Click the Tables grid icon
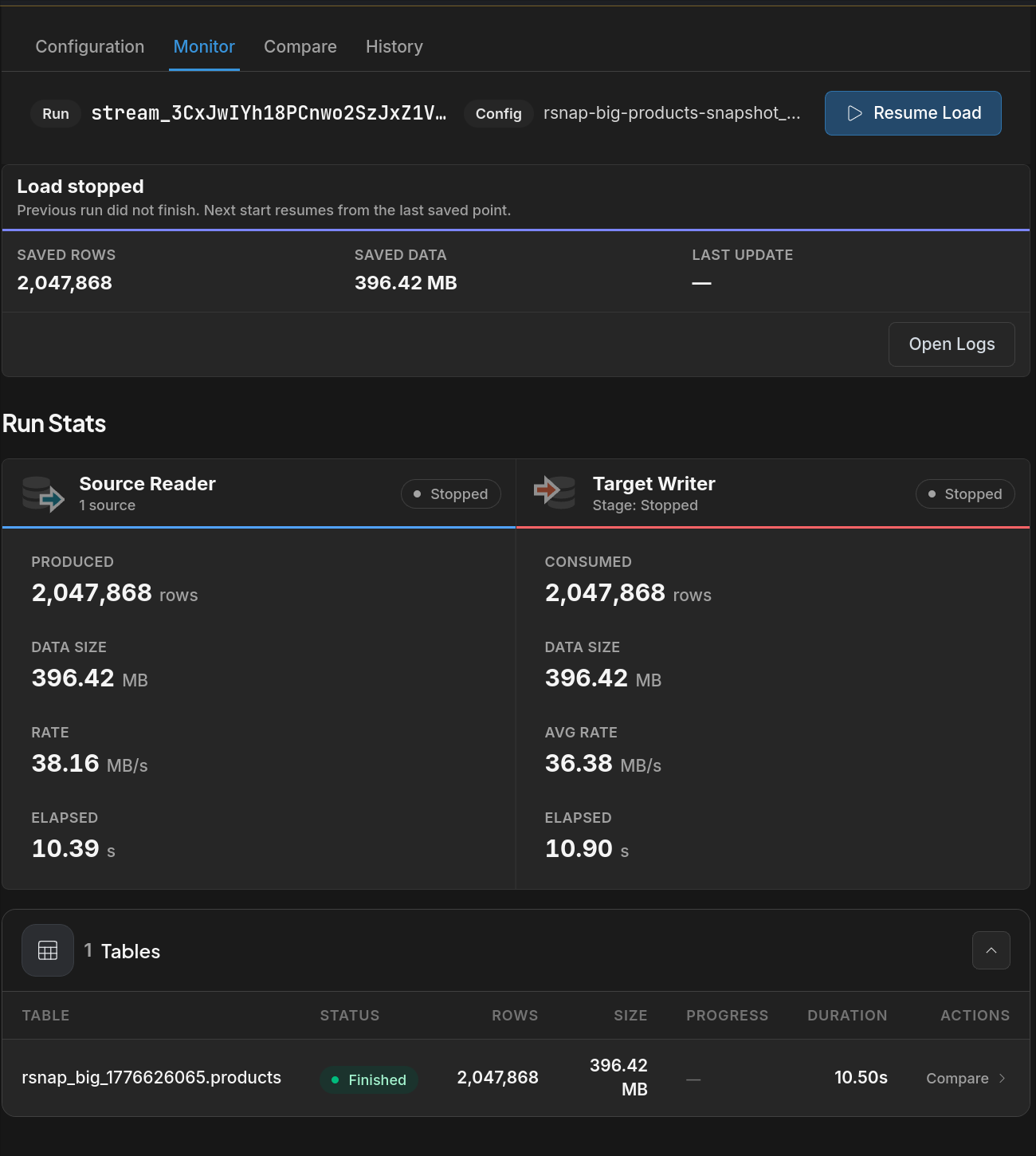The image size is (1036, 1156). tap(48, 950)
